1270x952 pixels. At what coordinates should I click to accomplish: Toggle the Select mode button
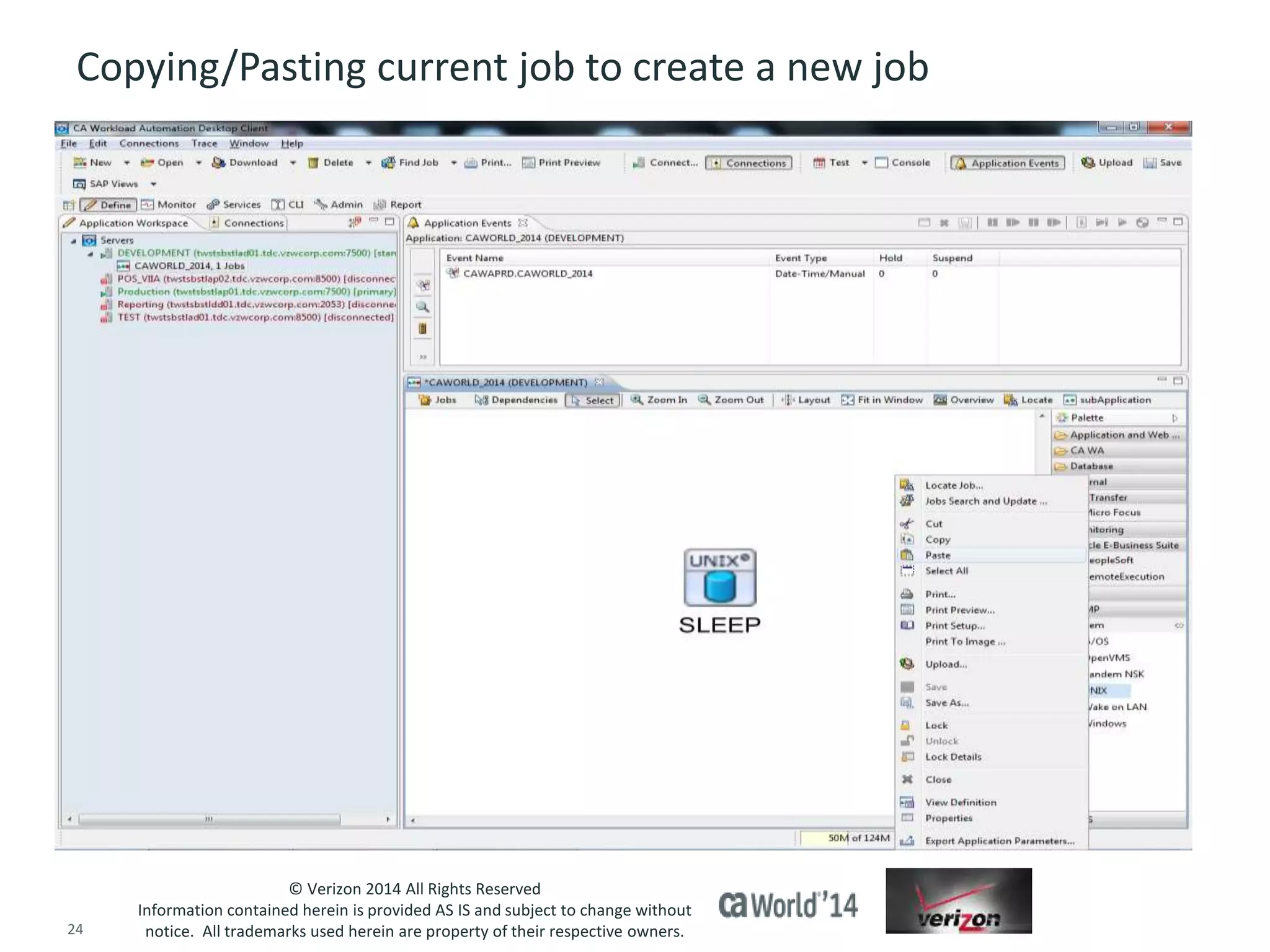593,400
